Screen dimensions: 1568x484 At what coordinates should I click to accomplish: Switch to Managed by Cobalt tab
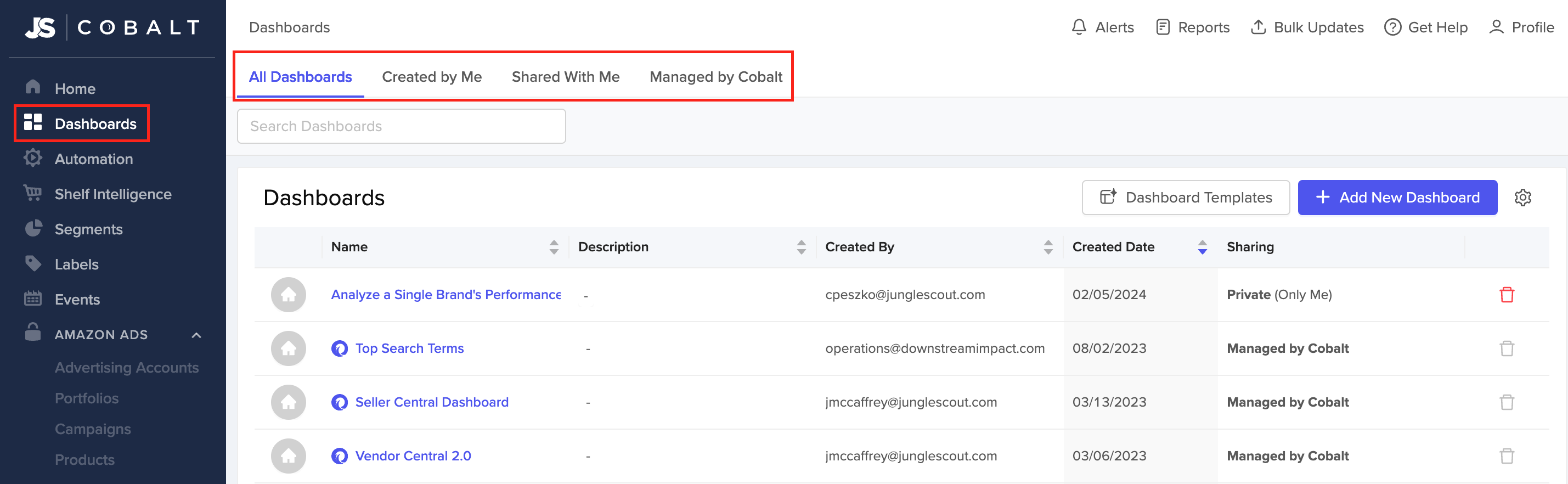[716, 77]
